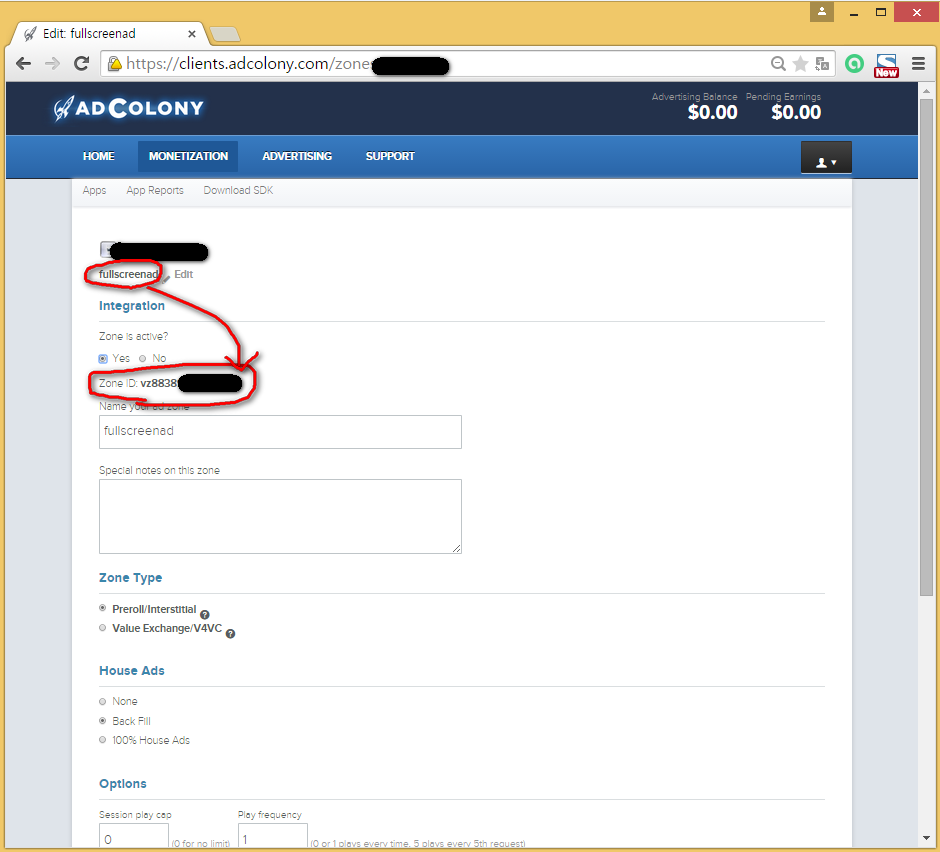Open the MONETIZATION navigation tab
Image resolution: width=940 pixels, height=852 pixels.
[x=188, y=156]
